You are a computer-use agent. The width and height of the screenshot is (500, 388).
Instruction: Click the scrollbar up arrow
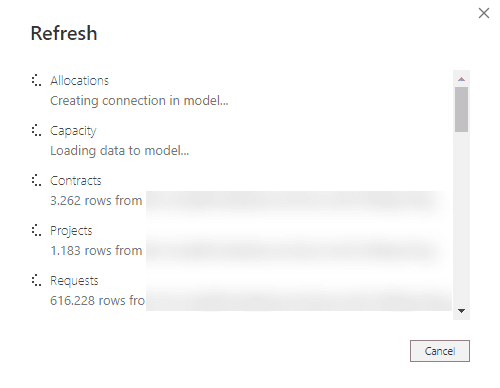pos(461,79)
